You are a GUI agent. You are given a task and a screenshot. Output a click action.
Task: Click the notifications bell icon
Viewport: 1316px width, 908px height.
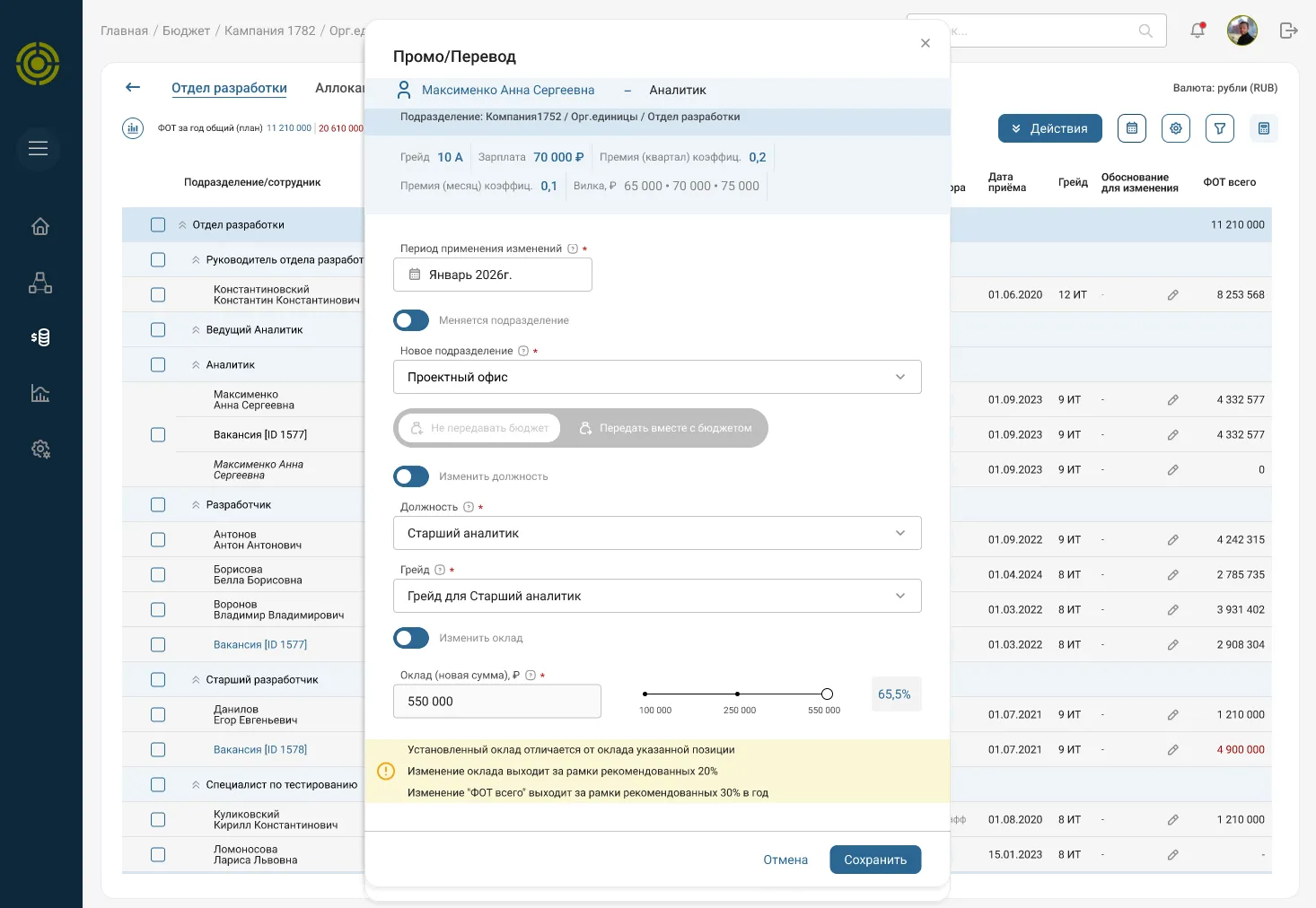[1198, 31]
